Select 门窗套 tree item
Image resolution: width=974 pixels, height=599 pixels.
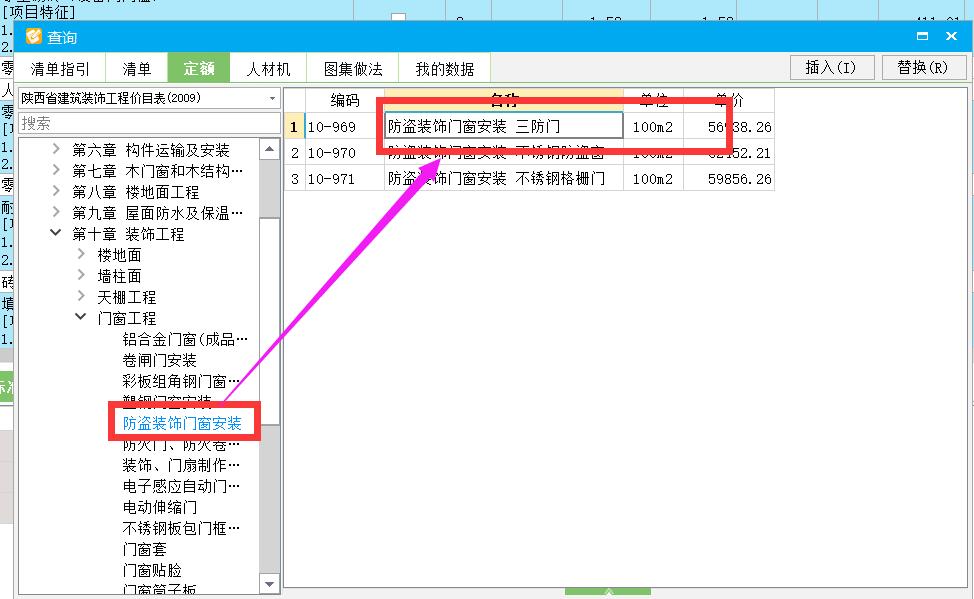(145, 549)
